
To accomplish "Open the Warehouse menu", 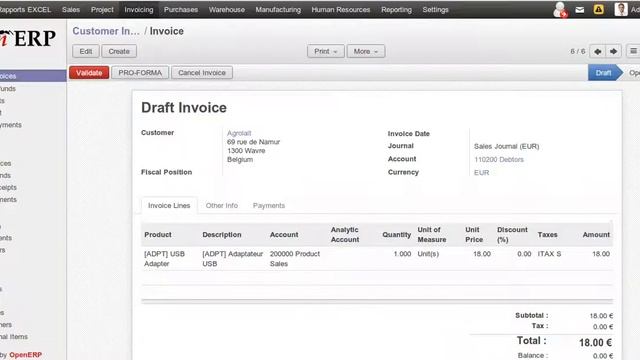I will [227, 9].
